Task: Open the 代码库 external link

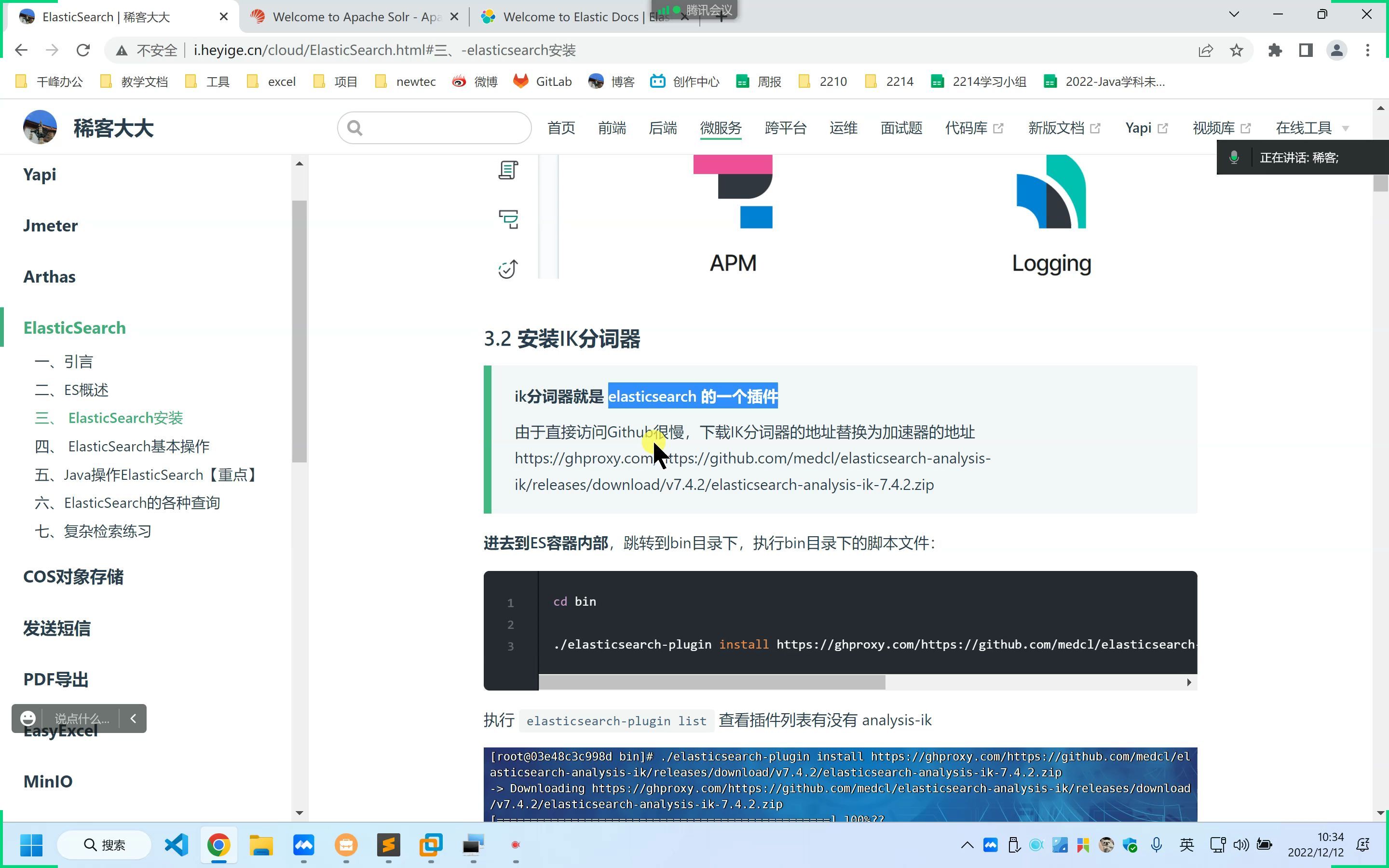Action: click(974, 128)
